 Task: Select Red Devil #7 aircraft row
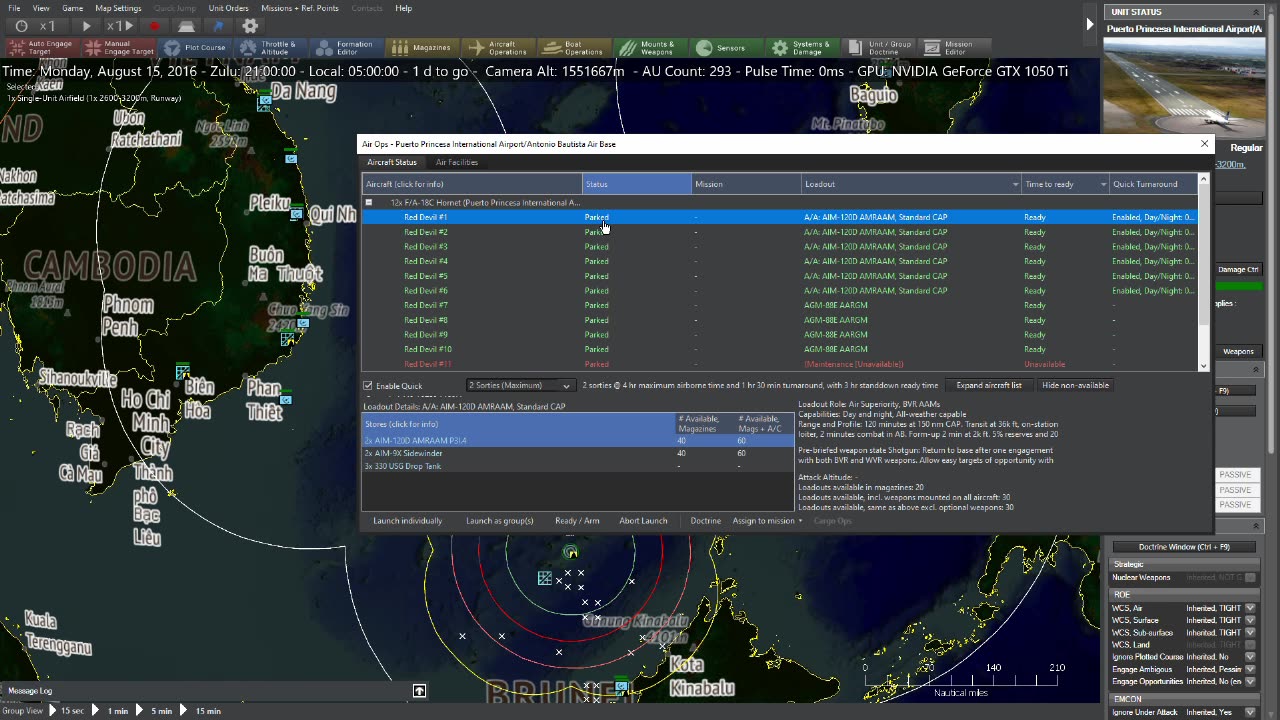pos(780,305)
